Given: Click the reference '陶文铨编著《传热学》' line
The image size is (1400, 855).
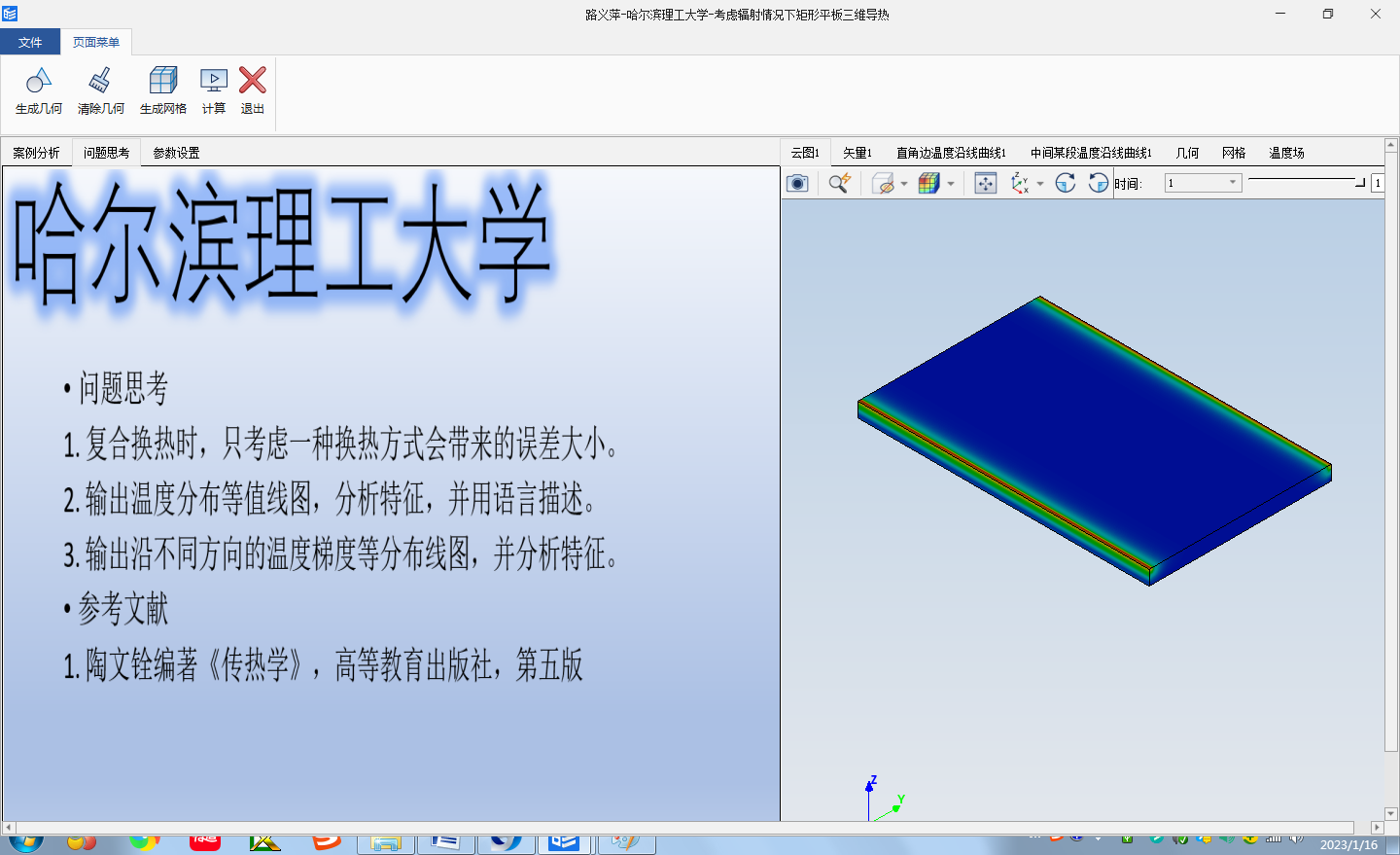Looking at the screenshot, I should coord(323,665).
